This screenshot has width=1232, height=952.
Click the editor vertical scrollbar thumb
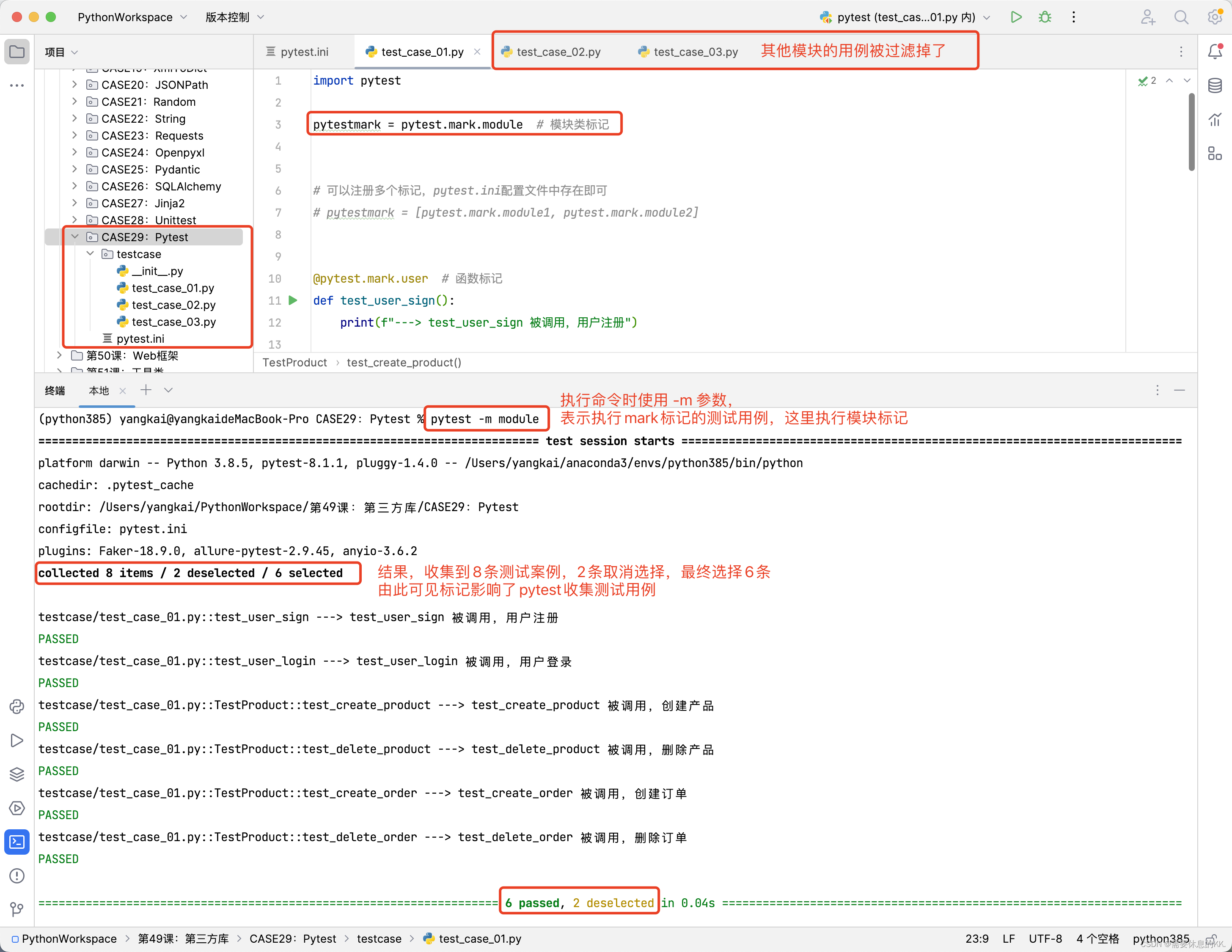[1191, 132]
